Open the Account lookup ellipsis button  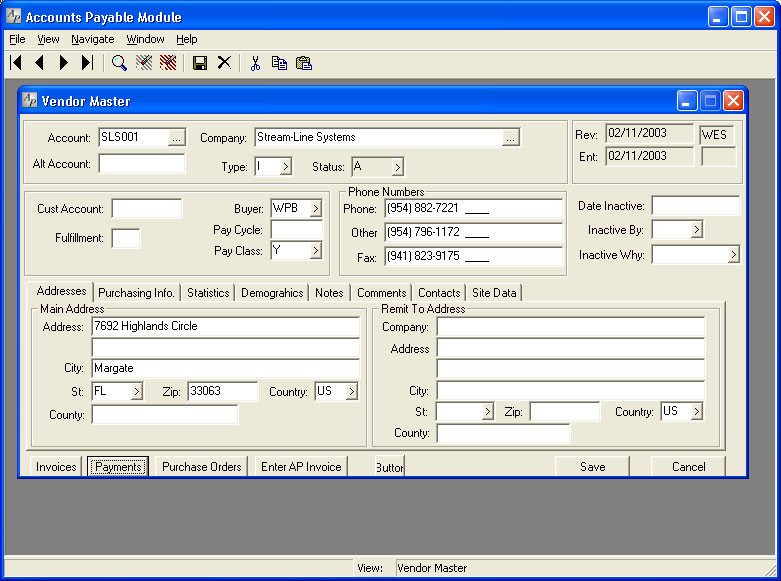(177, 138)
